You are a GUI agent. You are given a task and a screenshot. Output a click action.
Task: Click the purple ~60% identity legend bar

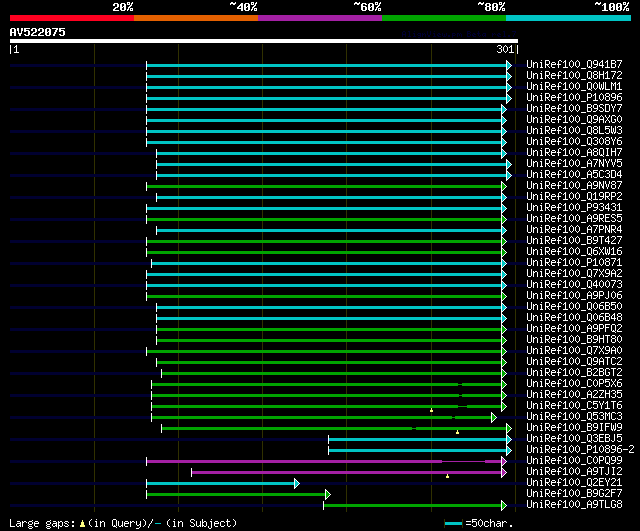click(x=320, y=18)
